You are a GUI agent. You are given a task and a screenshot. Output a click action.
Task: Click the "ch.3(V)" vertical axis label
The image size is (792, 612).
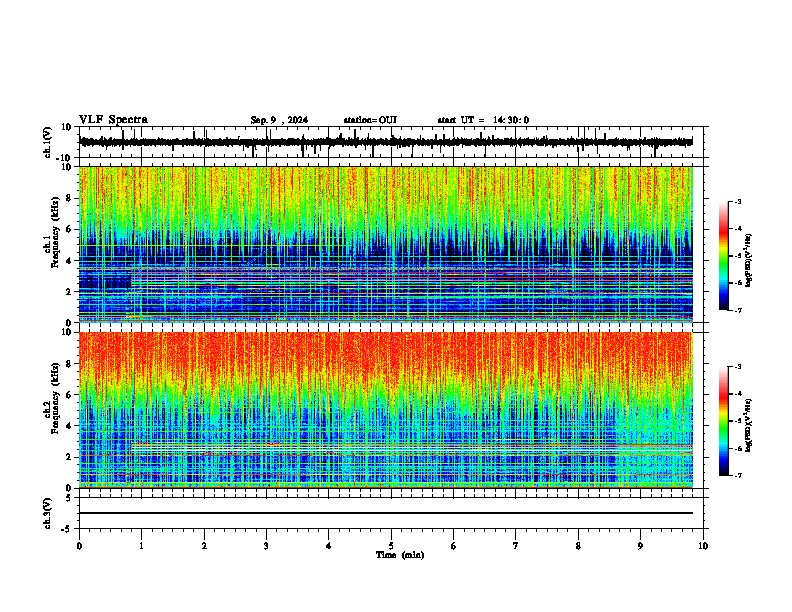[x=48, y=513]
